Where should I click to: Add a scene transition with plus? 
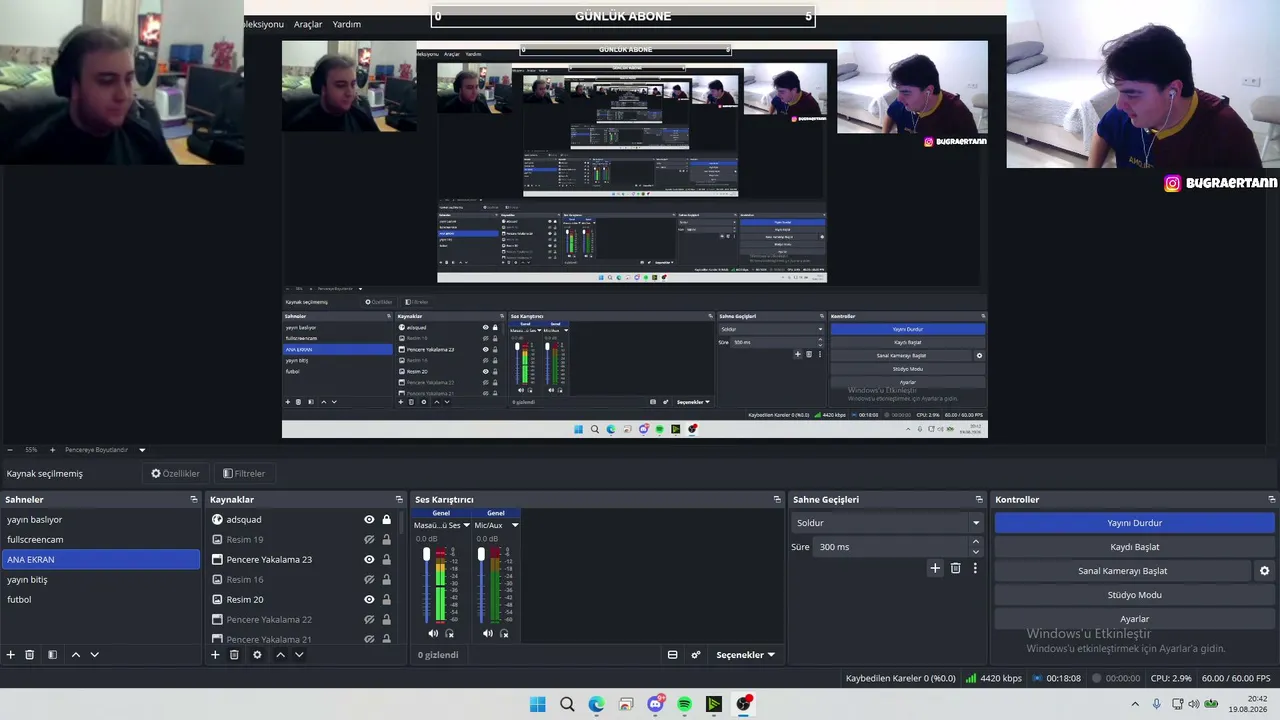(935, 568)
